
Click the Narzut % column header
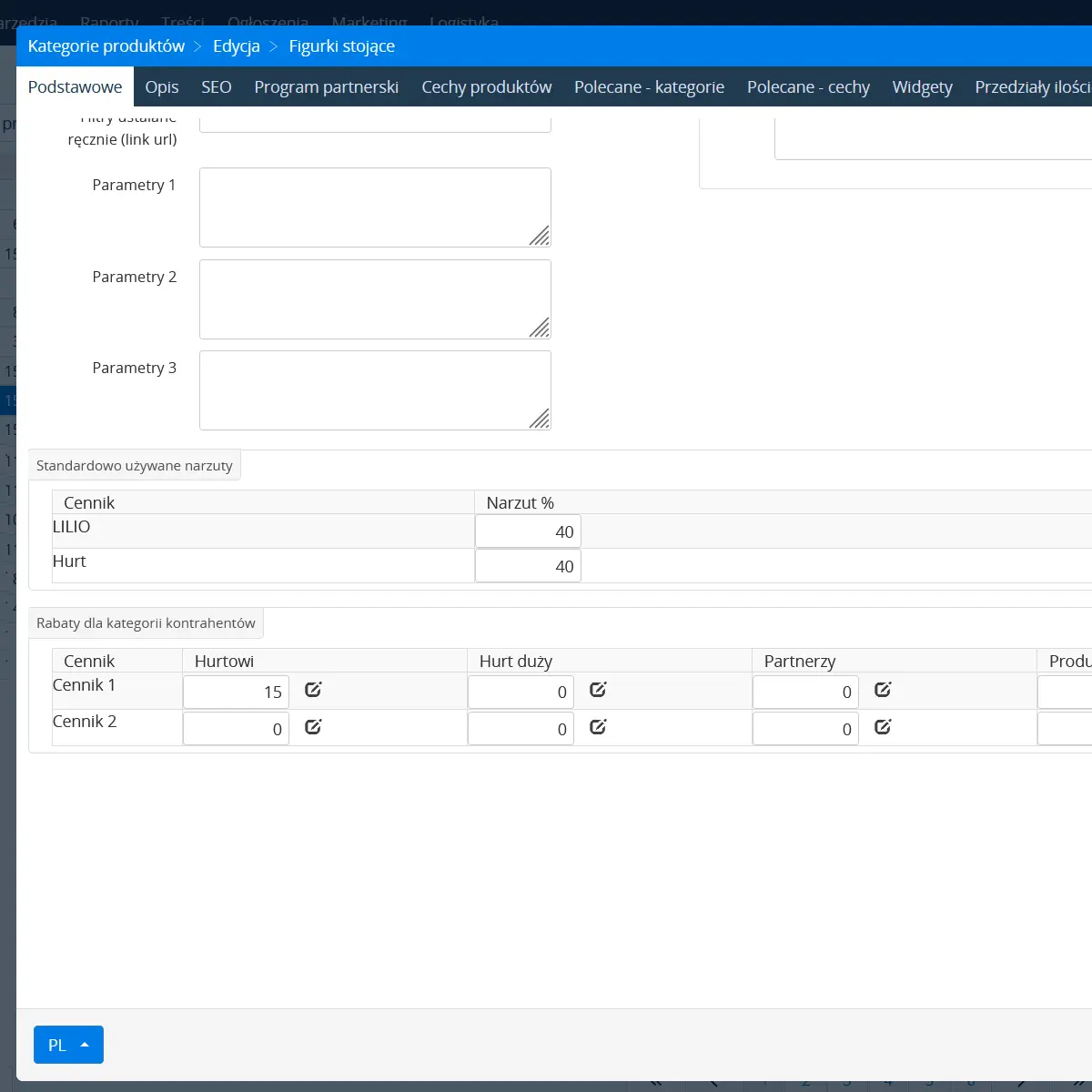point(521,502)
